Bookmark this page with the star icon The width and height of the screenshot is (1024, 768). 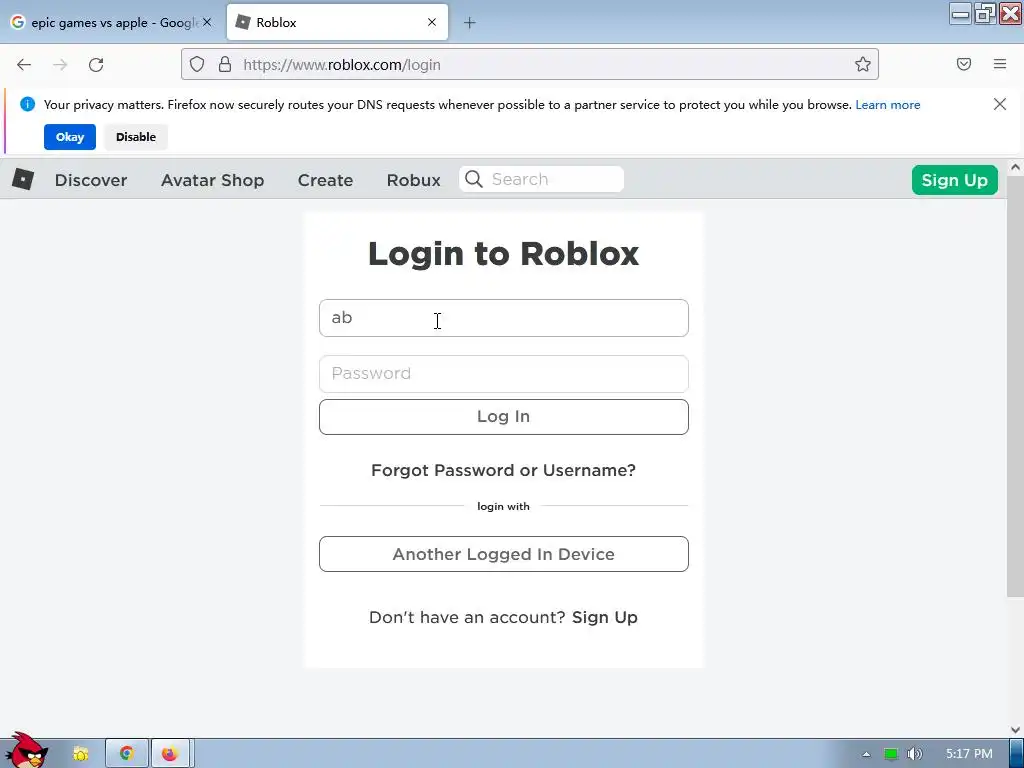coord(863,64)
